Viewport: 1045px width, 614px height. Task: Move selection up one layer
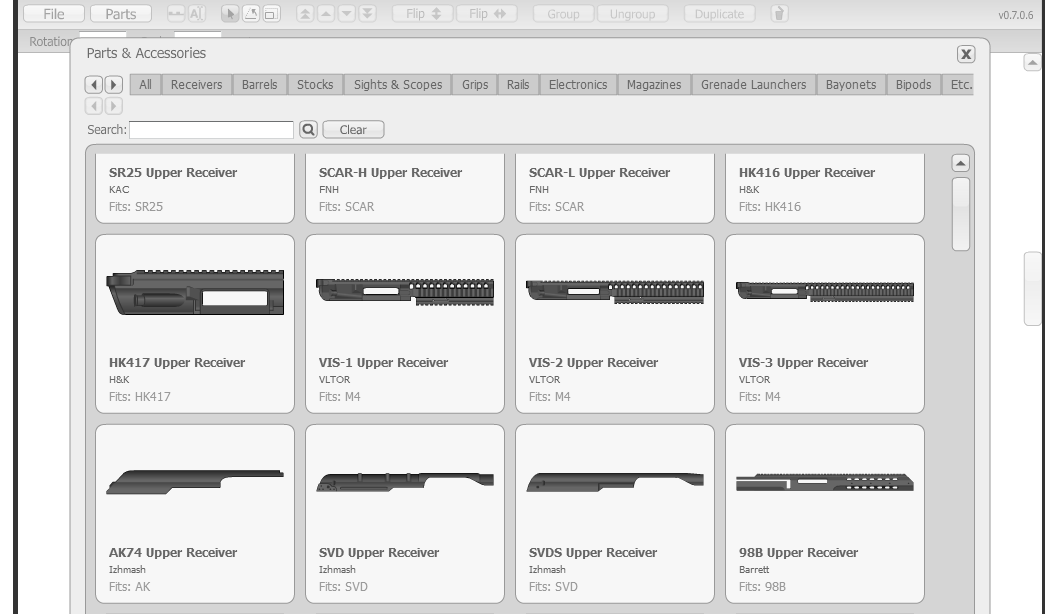326,13
